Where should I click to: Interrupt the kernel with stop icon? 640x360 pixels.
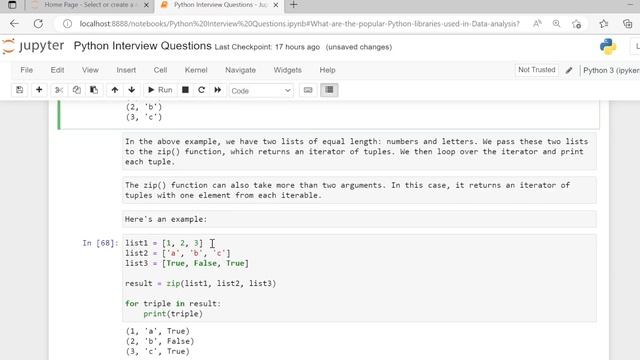coord(185,90)
